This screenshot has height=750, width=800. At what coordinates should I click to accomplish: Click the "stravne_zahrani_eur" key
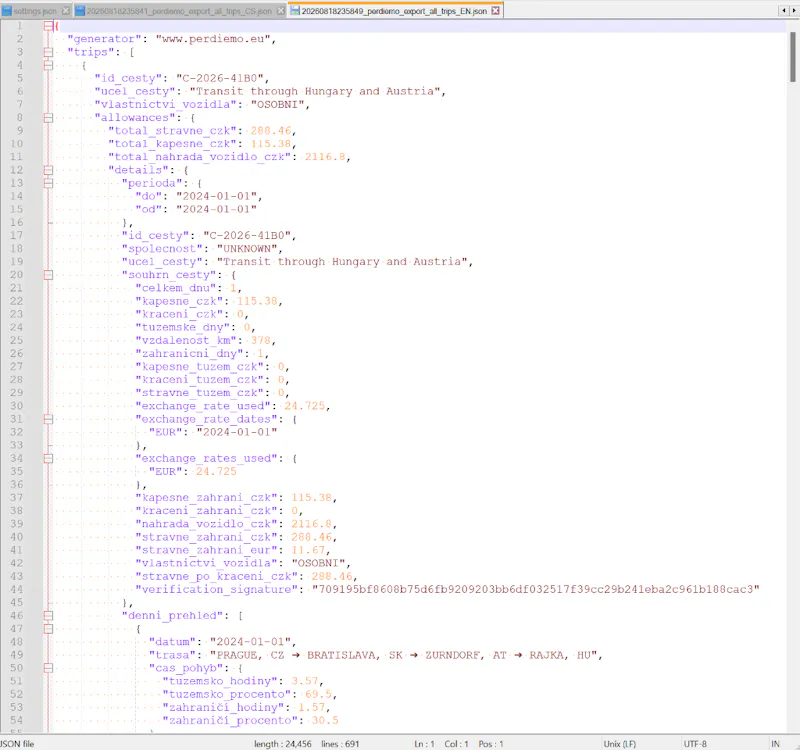(x=206, y=551)
